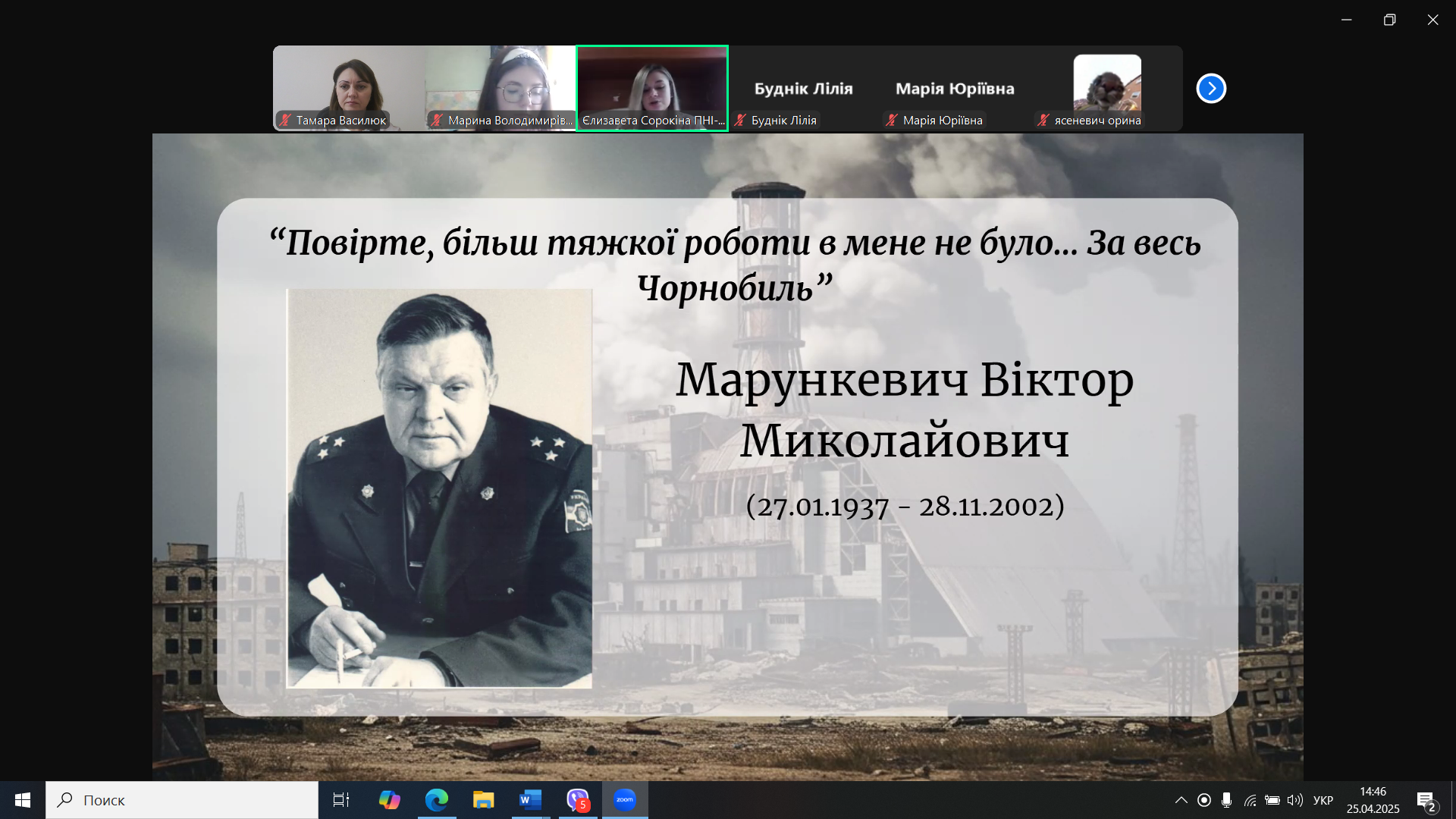
Task: Click the Zoom icon in the taskbar
Action: [625, 800]
